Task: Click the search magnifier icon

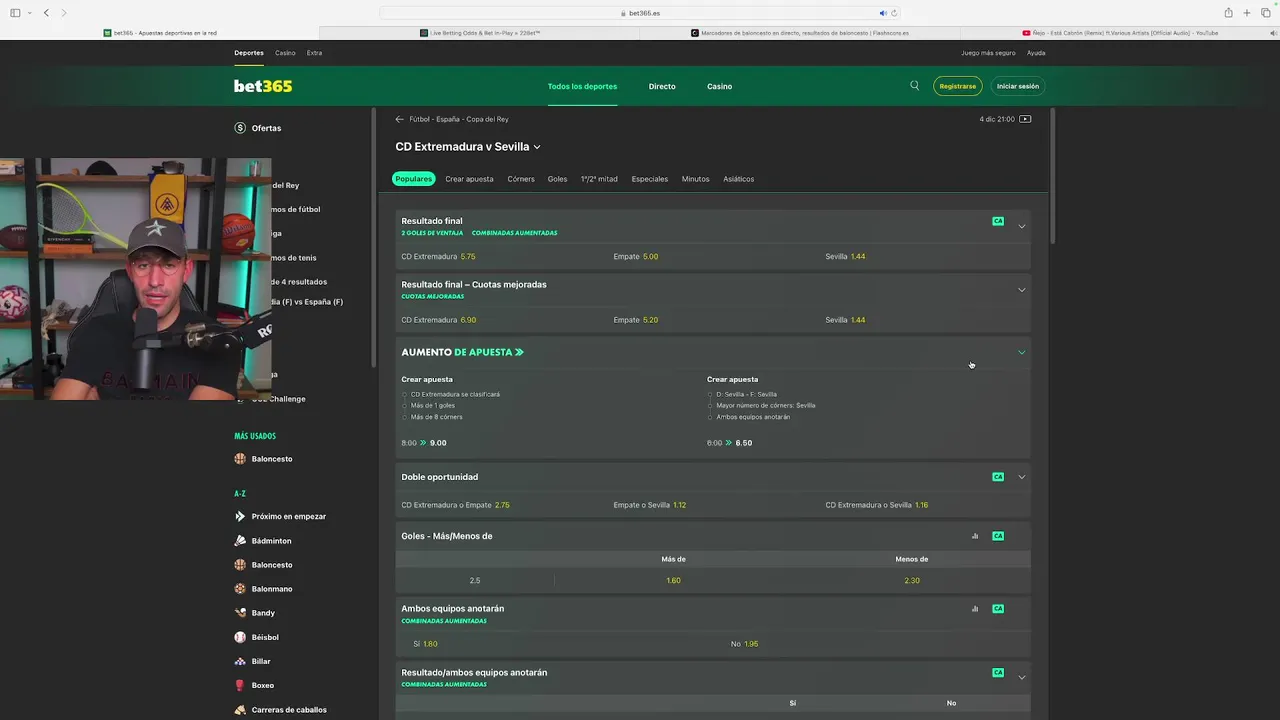Action: (914, 86)
